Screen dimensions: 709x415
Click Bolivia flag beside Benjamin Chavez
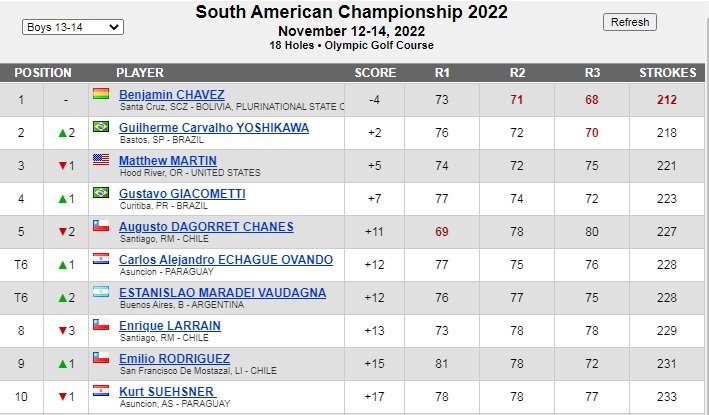[101, 94]
